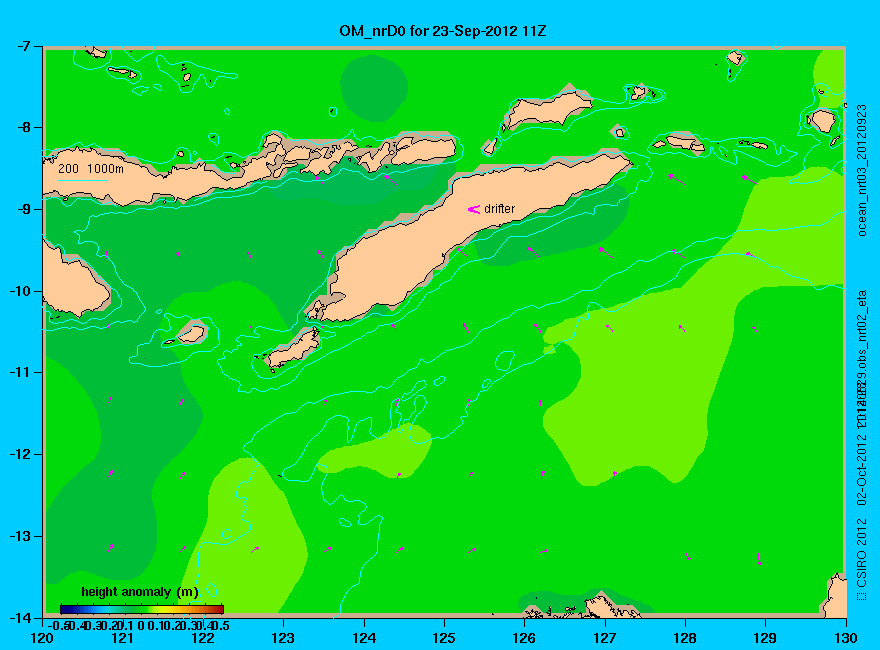Click longitude tick label 120
880x650 pixels.
pos(43,638)
